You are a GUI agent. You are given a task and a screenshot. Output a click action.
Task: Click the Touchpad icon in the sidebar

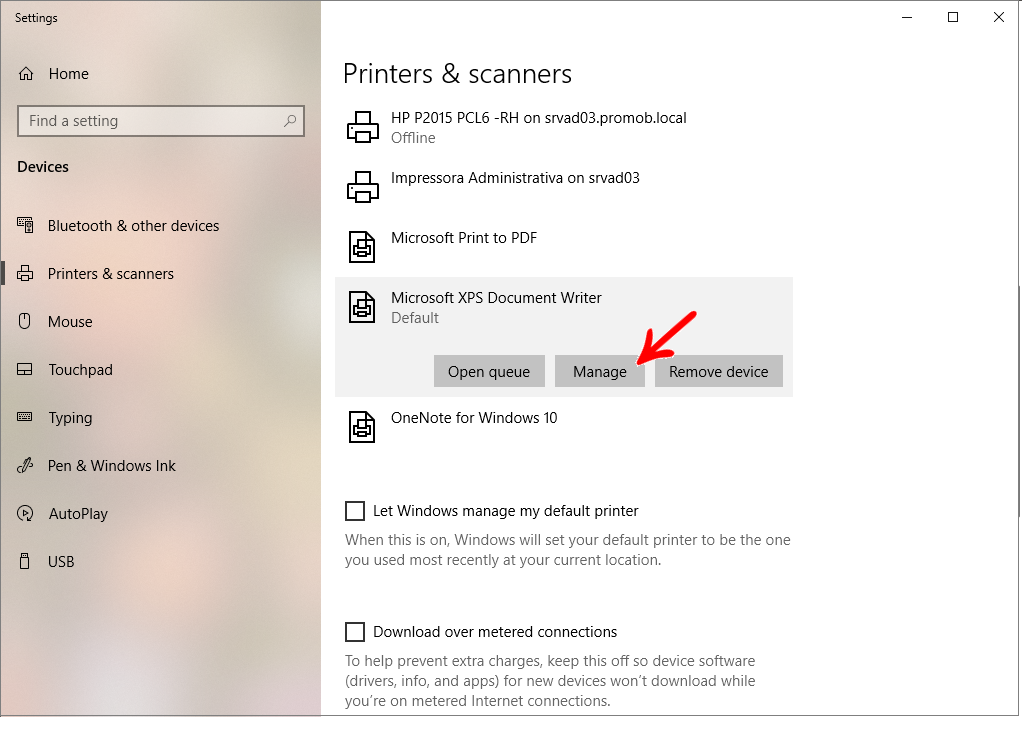25,369
